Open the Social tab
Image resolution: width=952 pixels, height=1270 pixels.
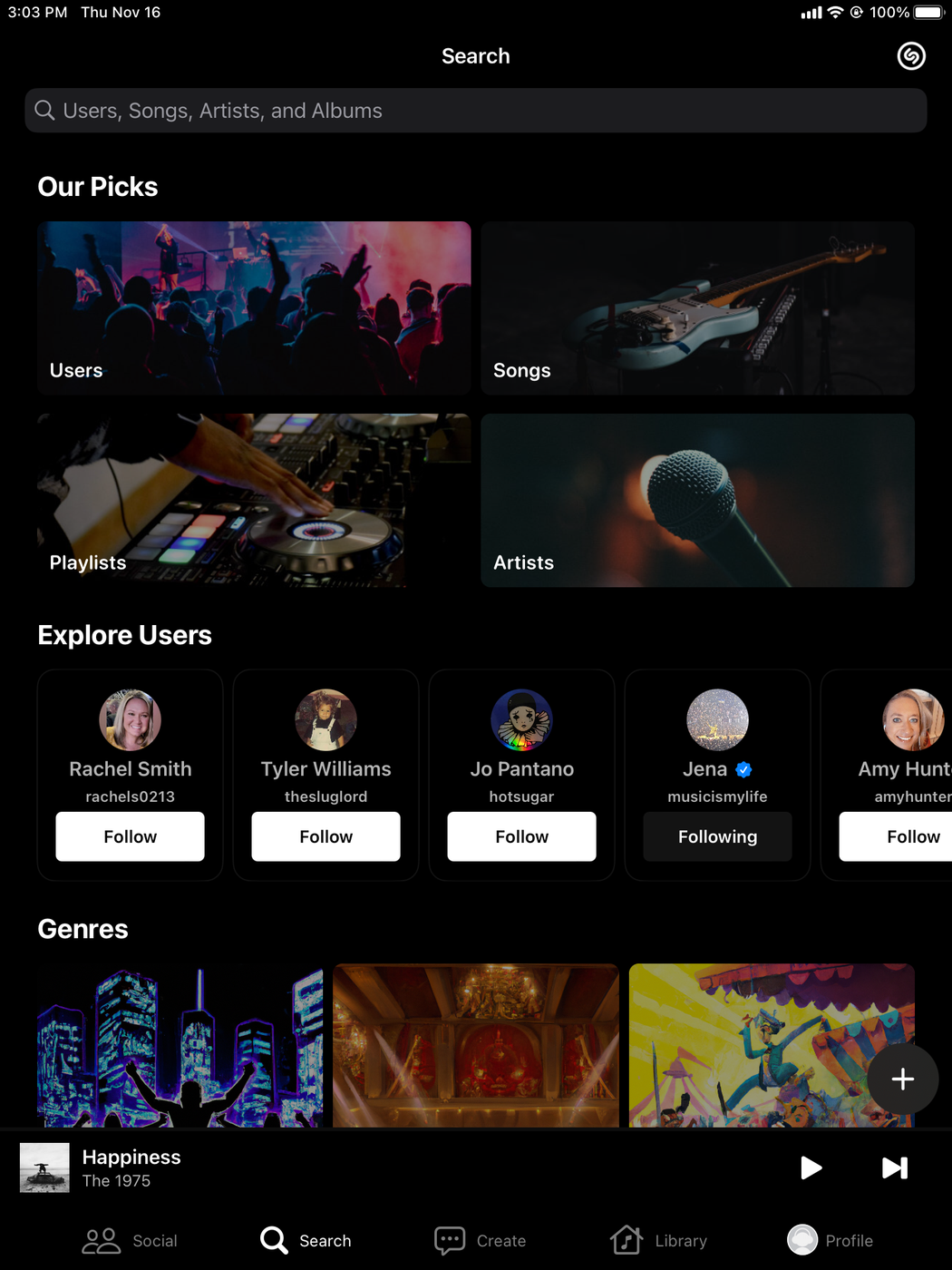coord(130,1240)
